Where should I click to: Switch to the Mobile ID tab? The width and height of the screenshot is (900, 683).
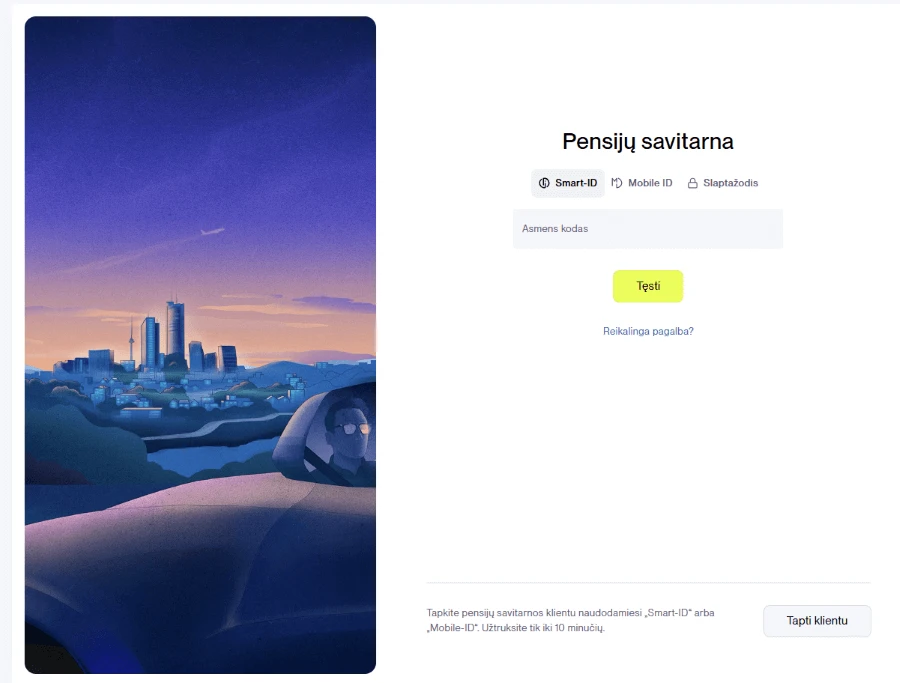[x=642, y=183]
